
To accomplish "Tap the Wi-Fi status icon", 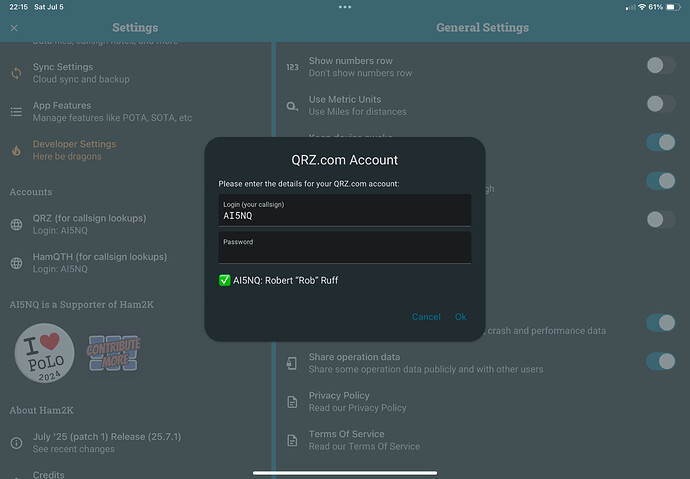I will [642, 7].
